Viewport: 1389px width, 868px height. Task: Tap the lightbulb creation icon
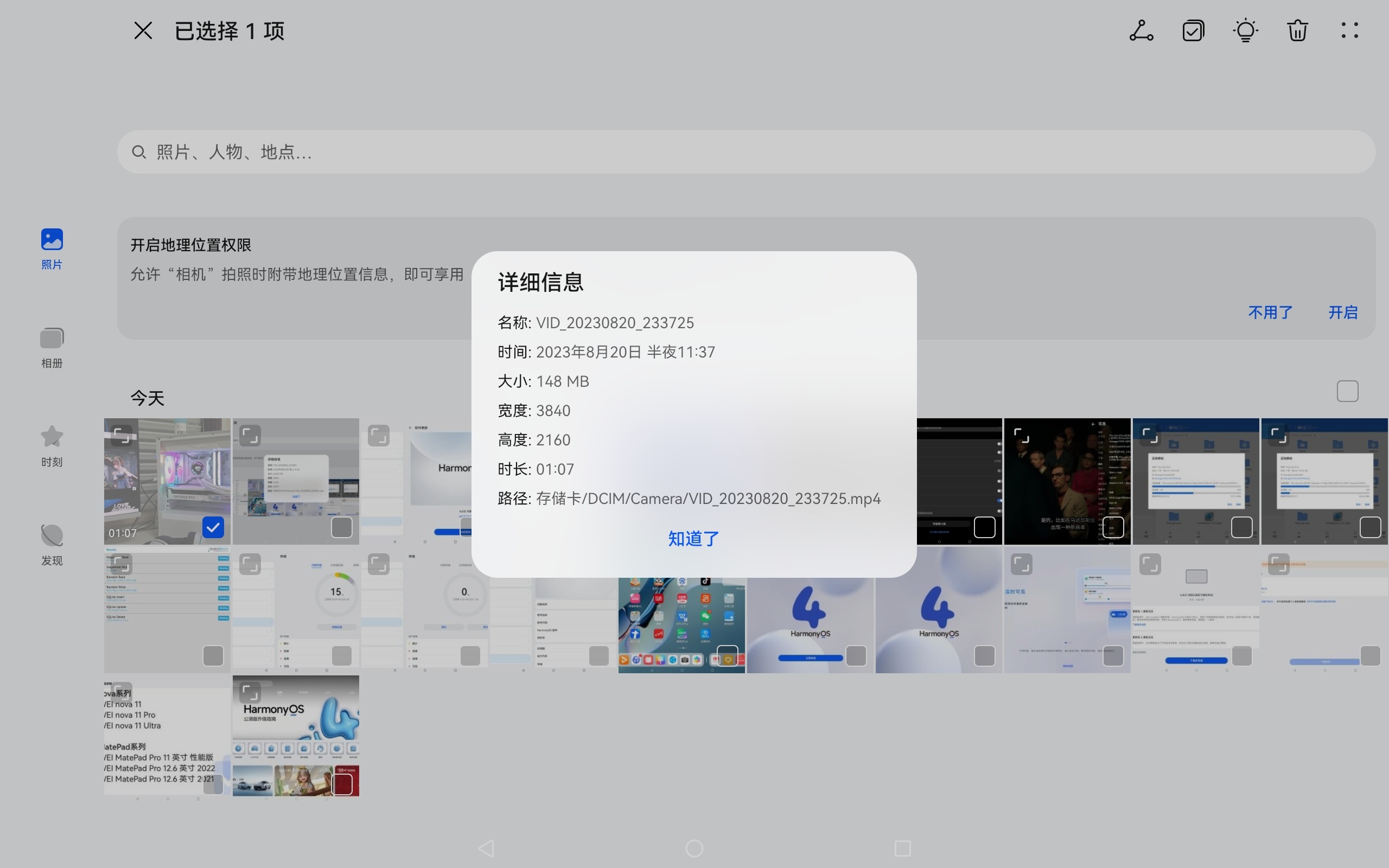[x=1246, y=31]
